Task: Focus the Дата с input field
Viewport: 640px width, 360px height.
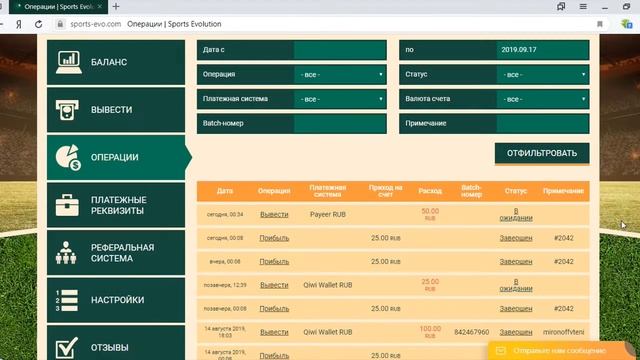Action: pos(340,50)
